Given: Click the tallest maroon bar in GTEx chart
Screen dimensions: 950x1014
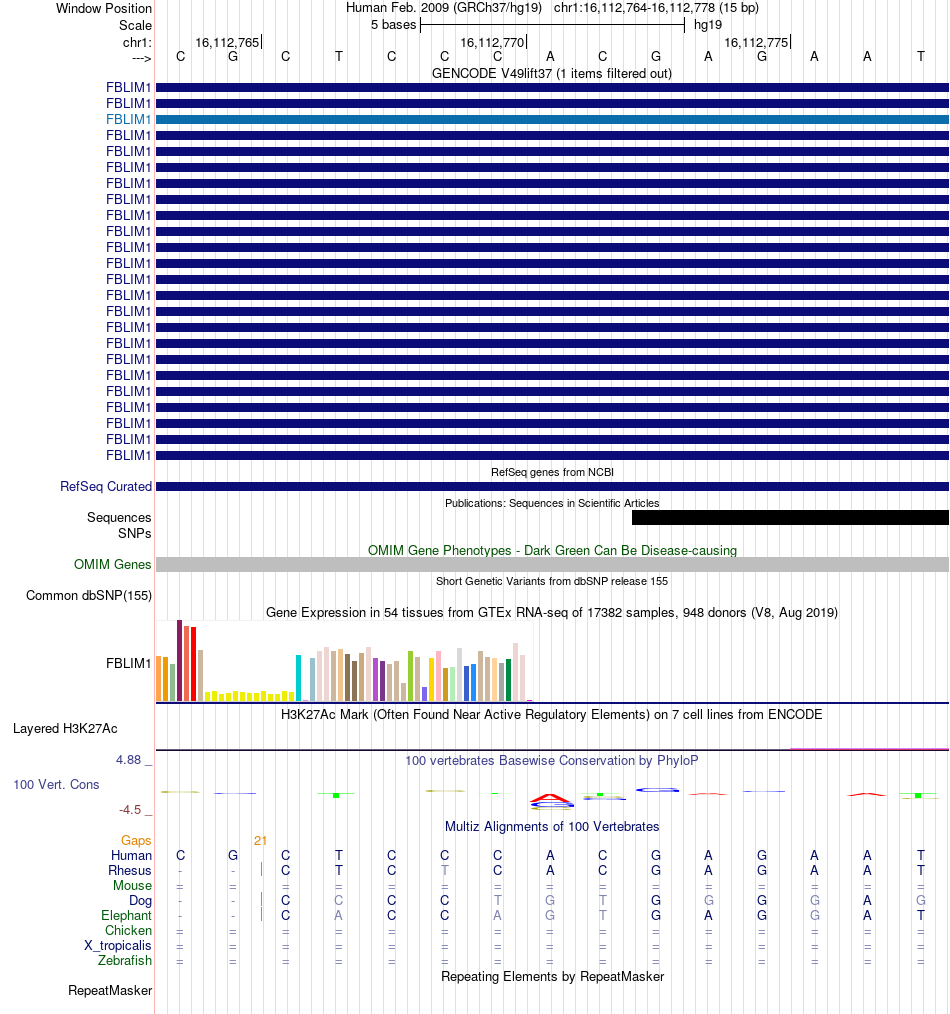Looking at the screenshot, I should click(180, 660).
